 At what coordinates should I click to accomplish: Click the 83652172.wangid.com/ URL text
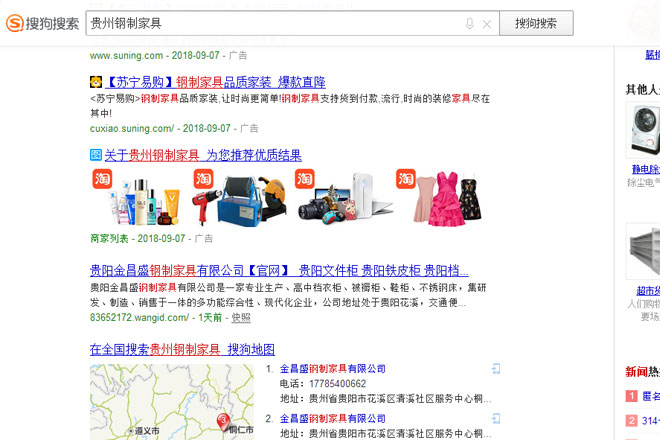coord(139,317)
